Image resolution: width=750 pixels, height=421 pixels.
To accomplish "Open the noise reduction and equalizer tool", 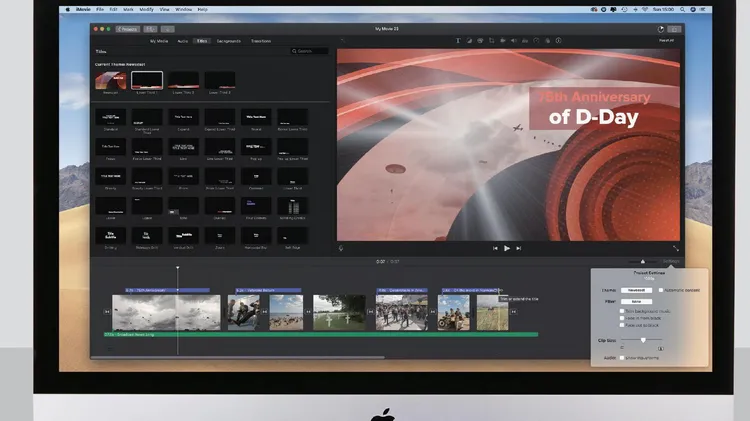I will 525,41.
